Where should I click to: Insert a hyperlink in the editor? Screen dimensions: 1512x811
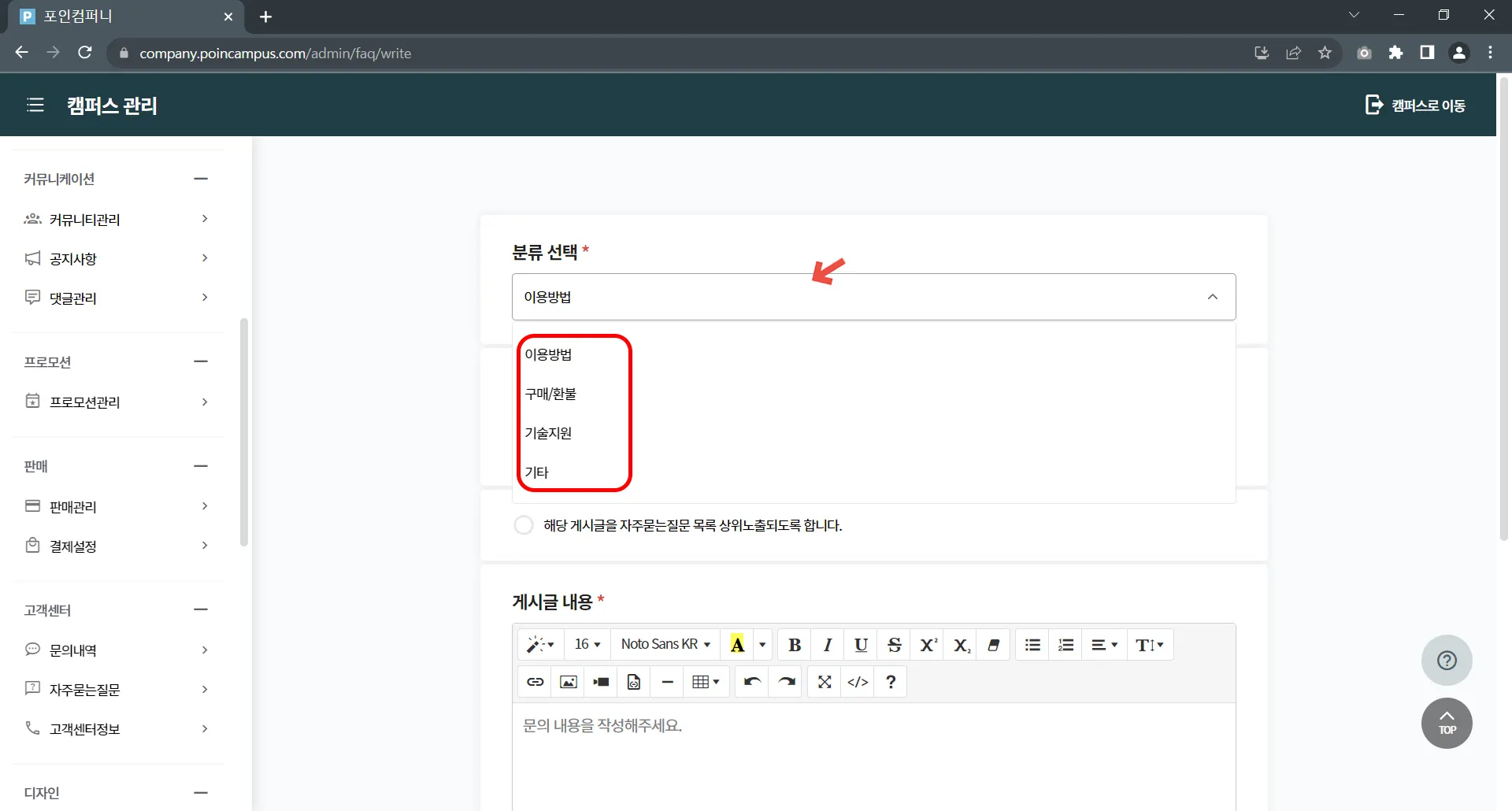535,682
